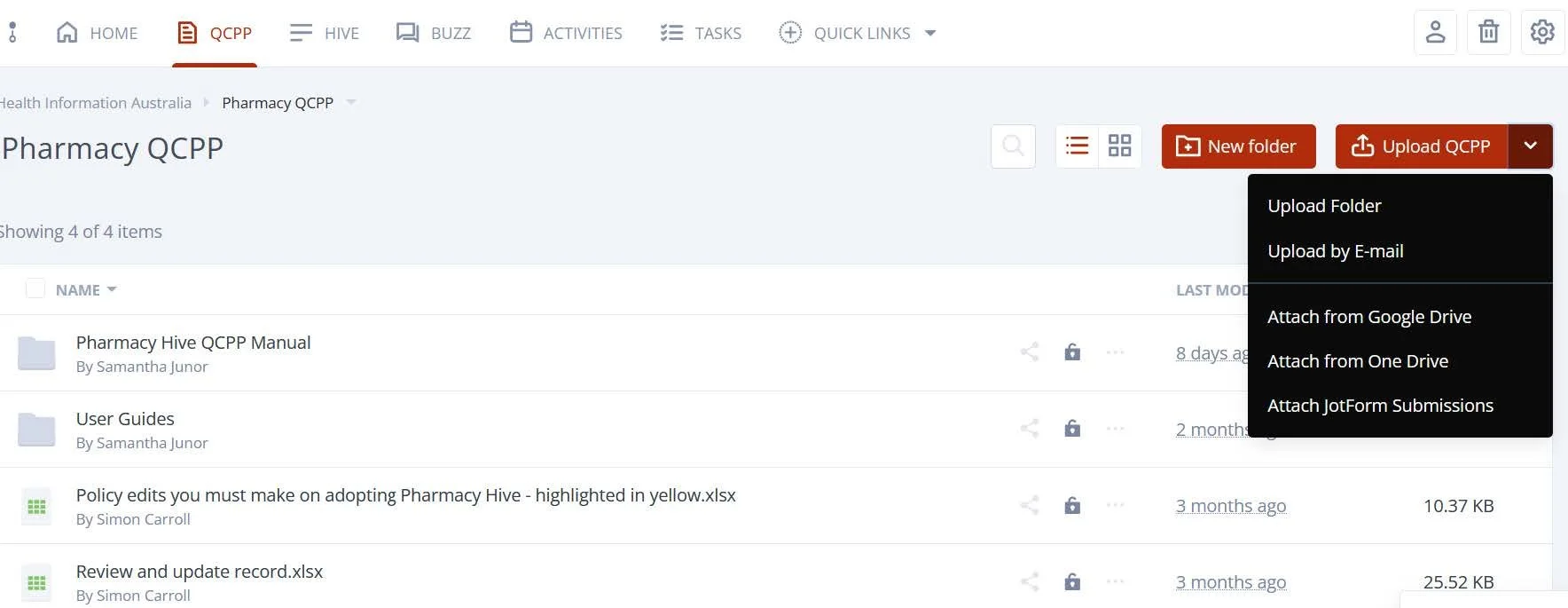Share the Pharmacy Hive QCPP Manual folder
The image size is (1568, 608).
[1030, 352]
